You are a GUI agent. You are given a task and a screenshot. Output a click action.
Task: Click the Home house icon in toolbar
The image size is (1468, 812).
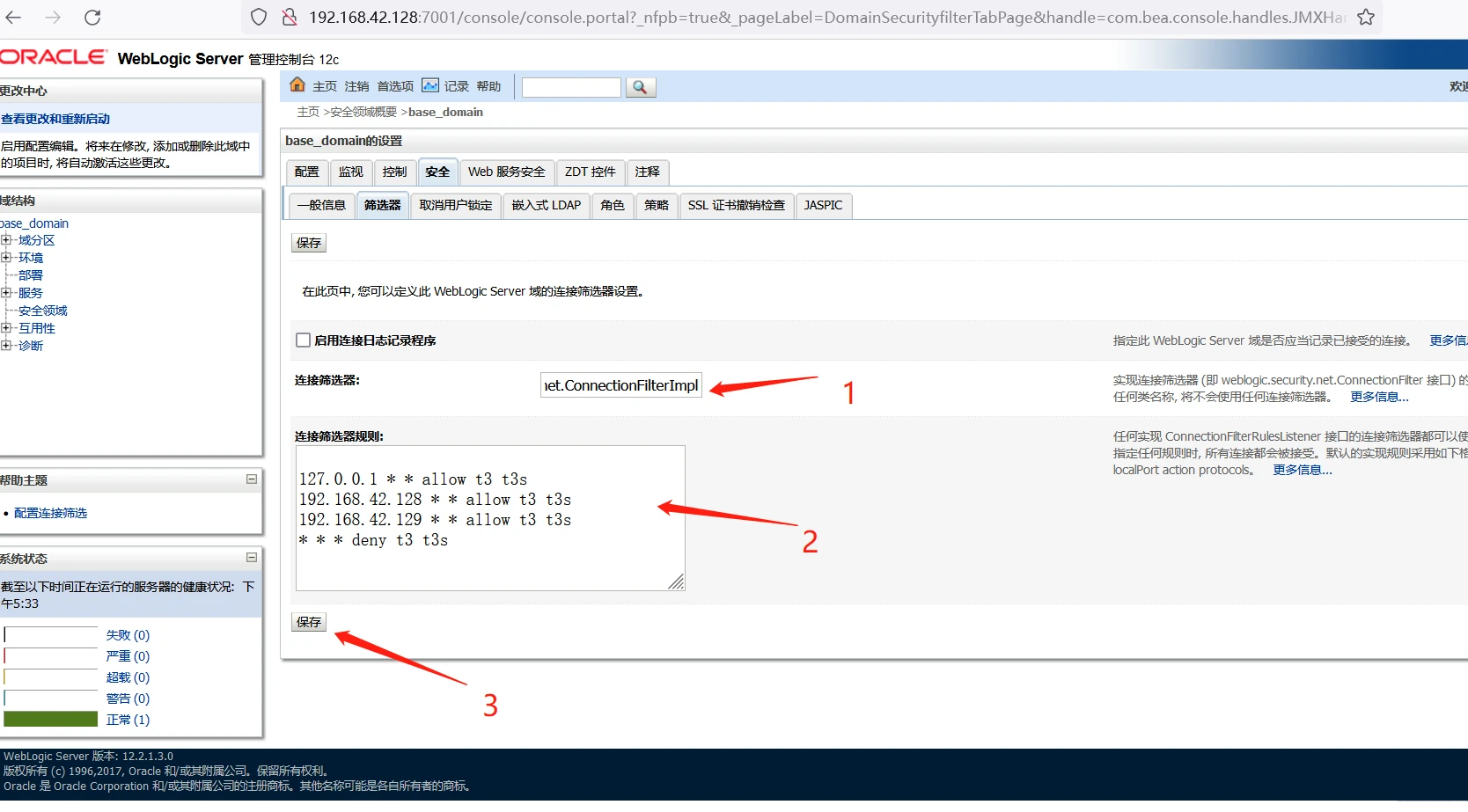pos(297,85)
